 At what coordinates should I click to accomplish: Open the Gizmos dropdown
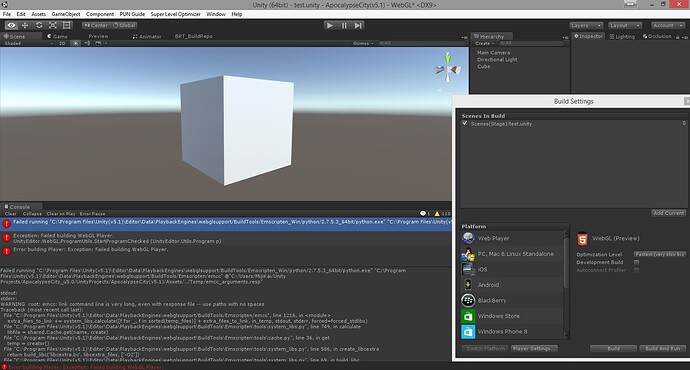[363, 44]
